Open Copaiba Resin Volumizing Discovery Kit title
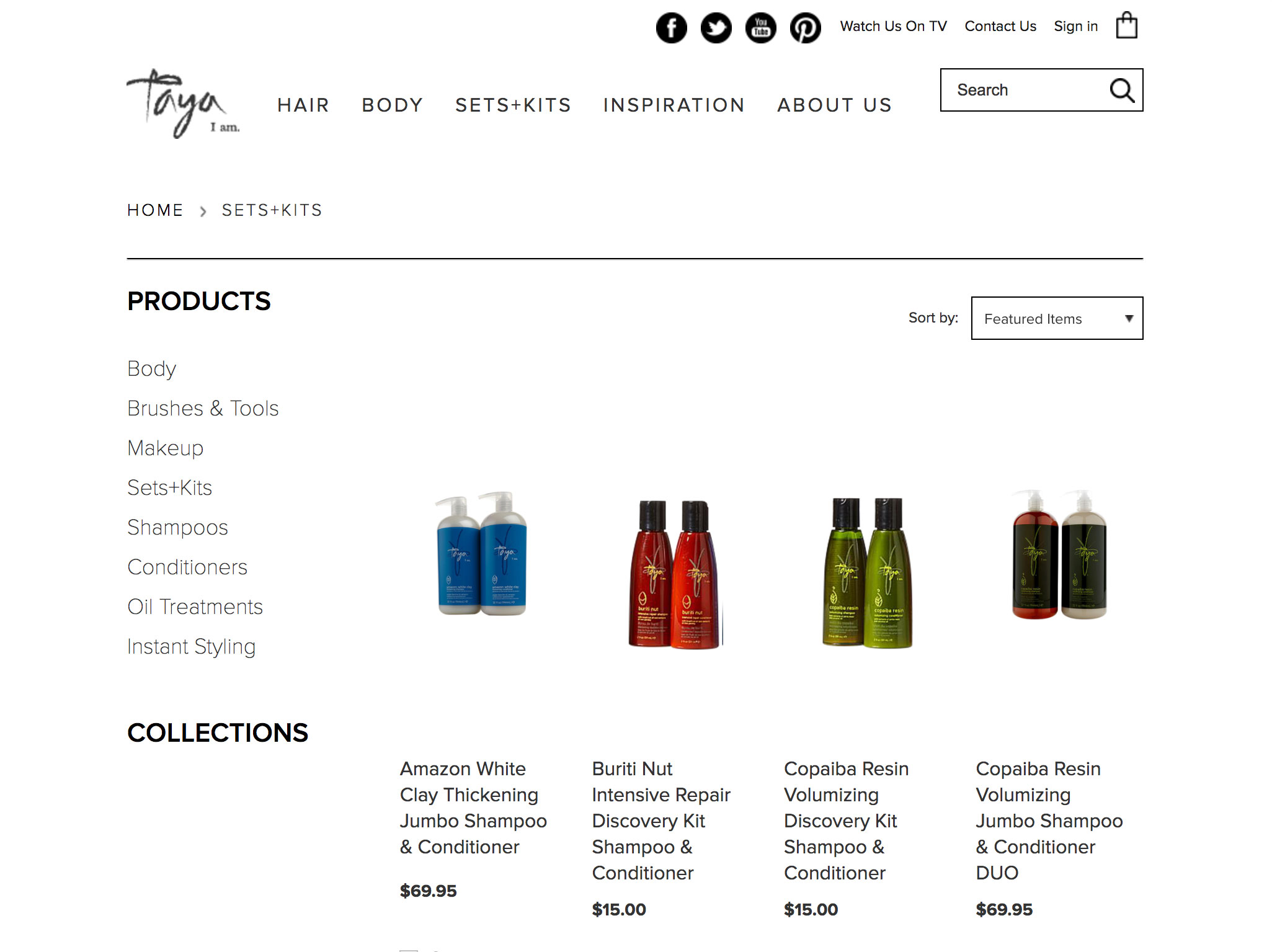Viewport: 1272px width, 952px height. pyautogui.click(x=846, y=821)
